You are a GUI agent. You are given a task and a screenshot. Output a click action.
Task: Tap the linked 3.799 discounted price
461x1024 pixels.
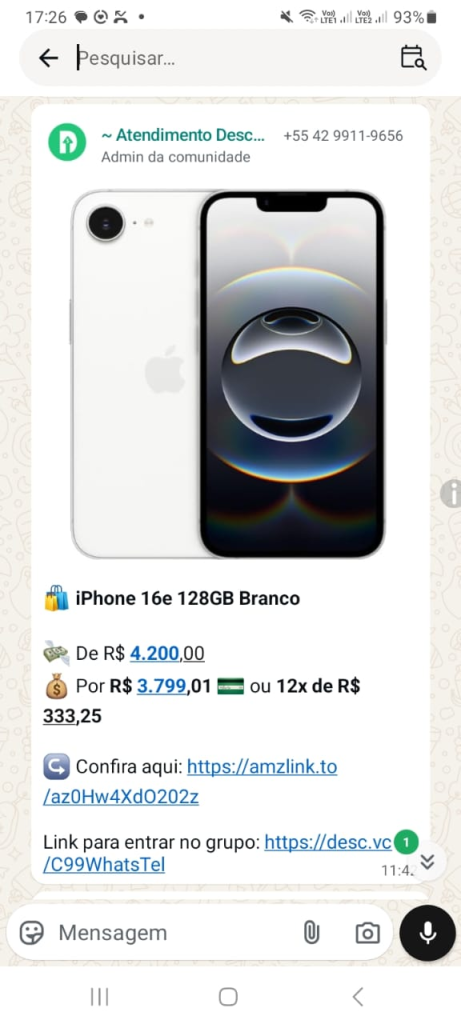161,686
